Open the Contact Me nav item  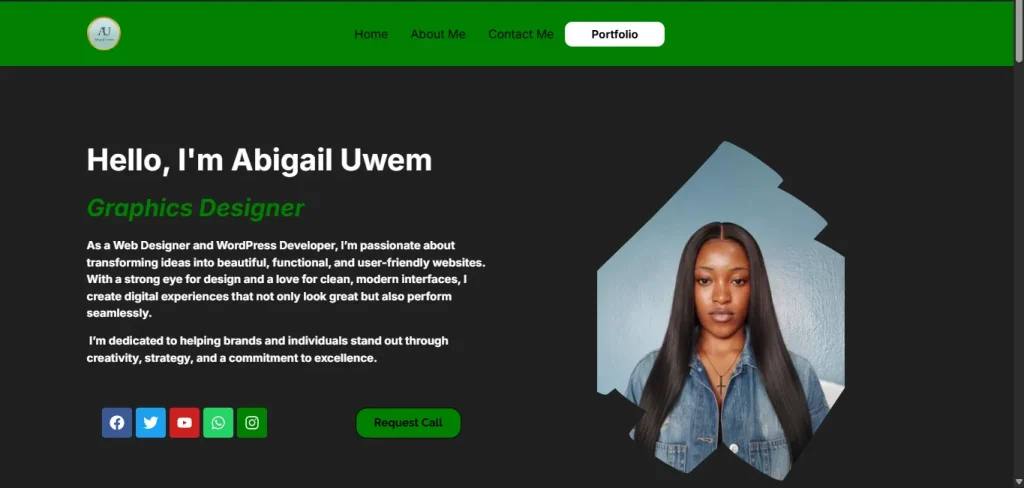click(520, 34)
